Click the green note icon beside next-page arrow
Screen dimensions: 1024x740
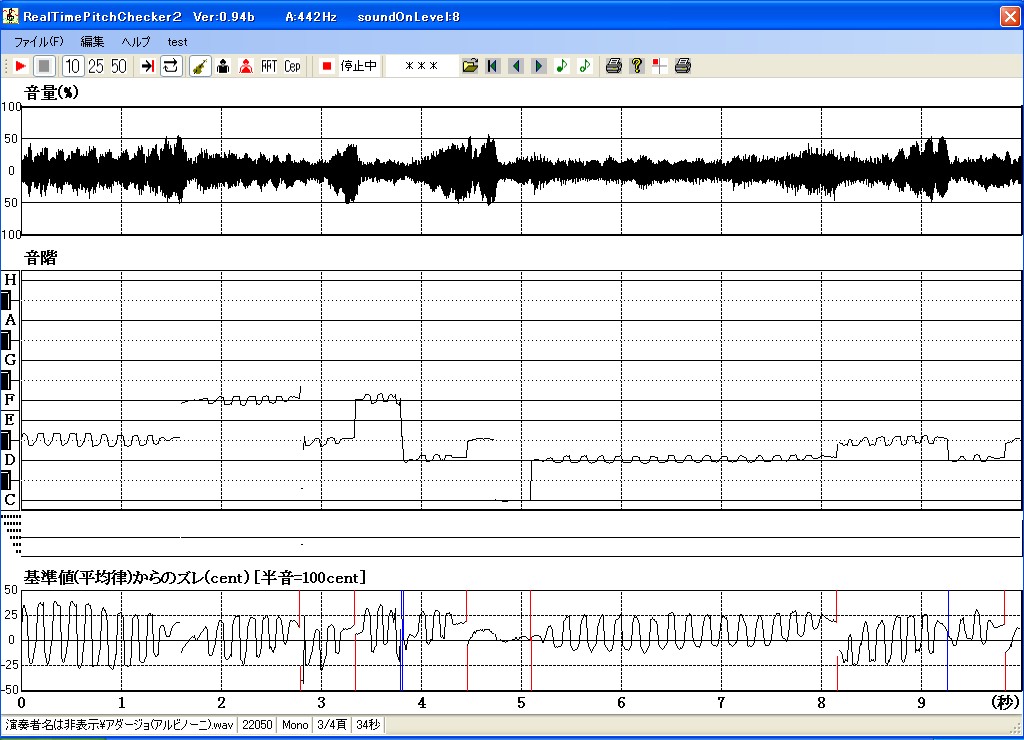click(x=562, y=66)
